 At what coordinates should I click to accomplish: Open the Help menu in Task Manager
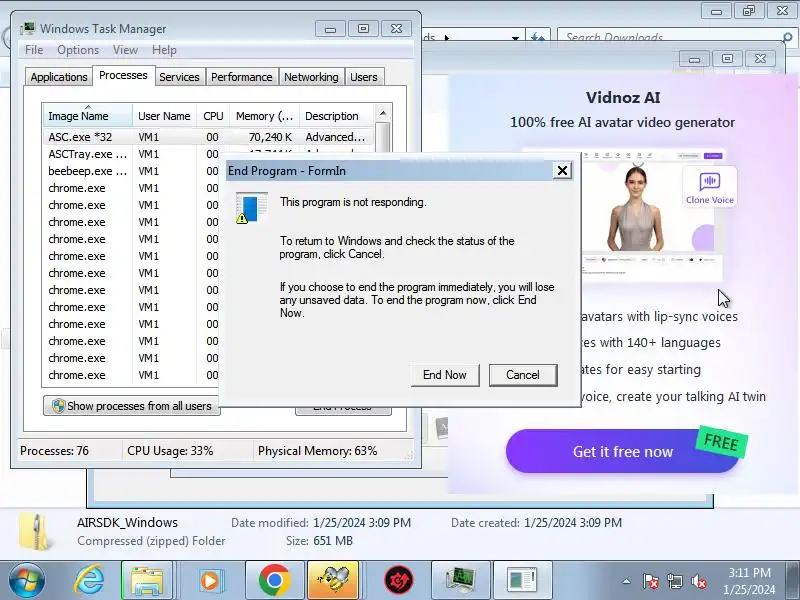(x=164, y=50)
